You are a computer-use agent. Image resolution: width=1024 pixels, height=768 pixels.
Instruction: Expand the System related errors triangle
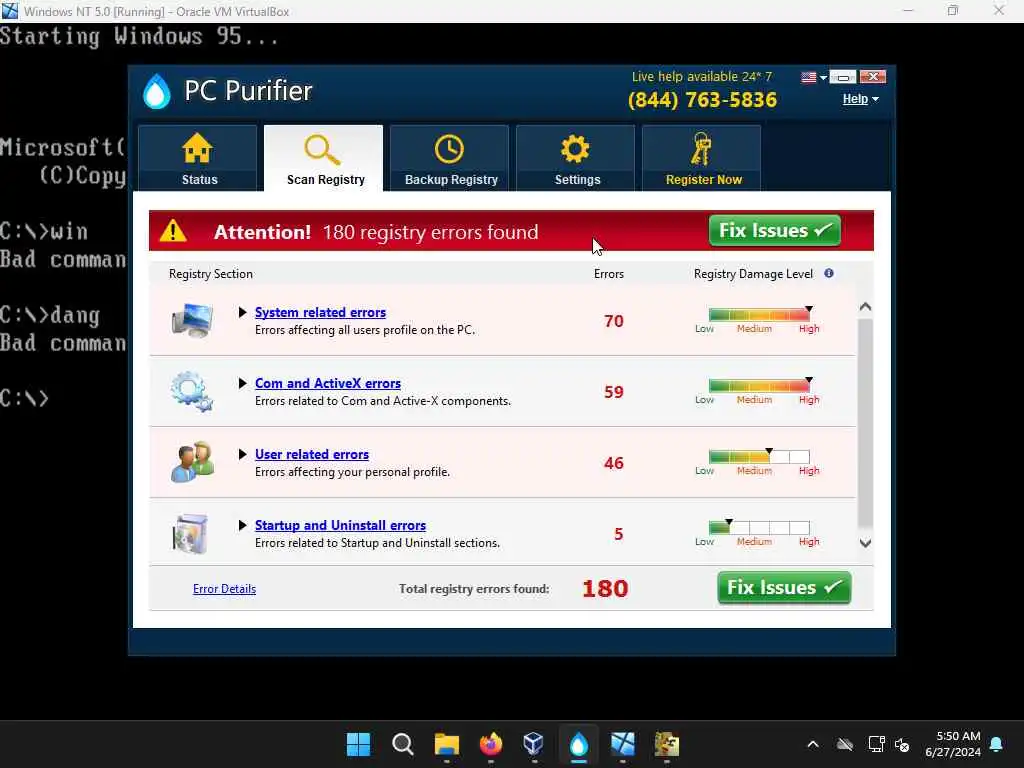tap(242, 313)
